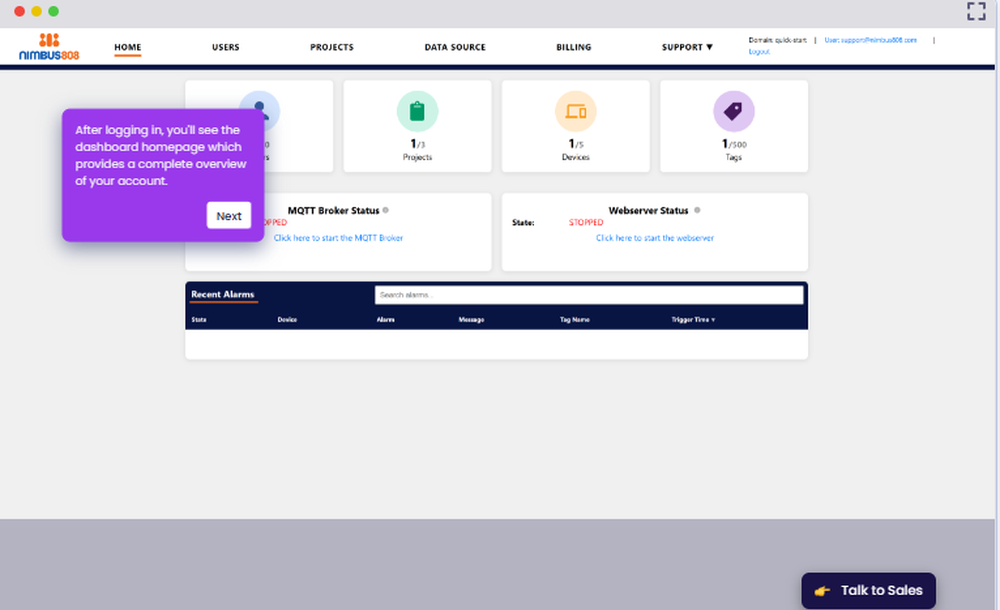Switch to the BILLING tab
This screenshot has width=1000, height=610.
[x=573, y=47]
